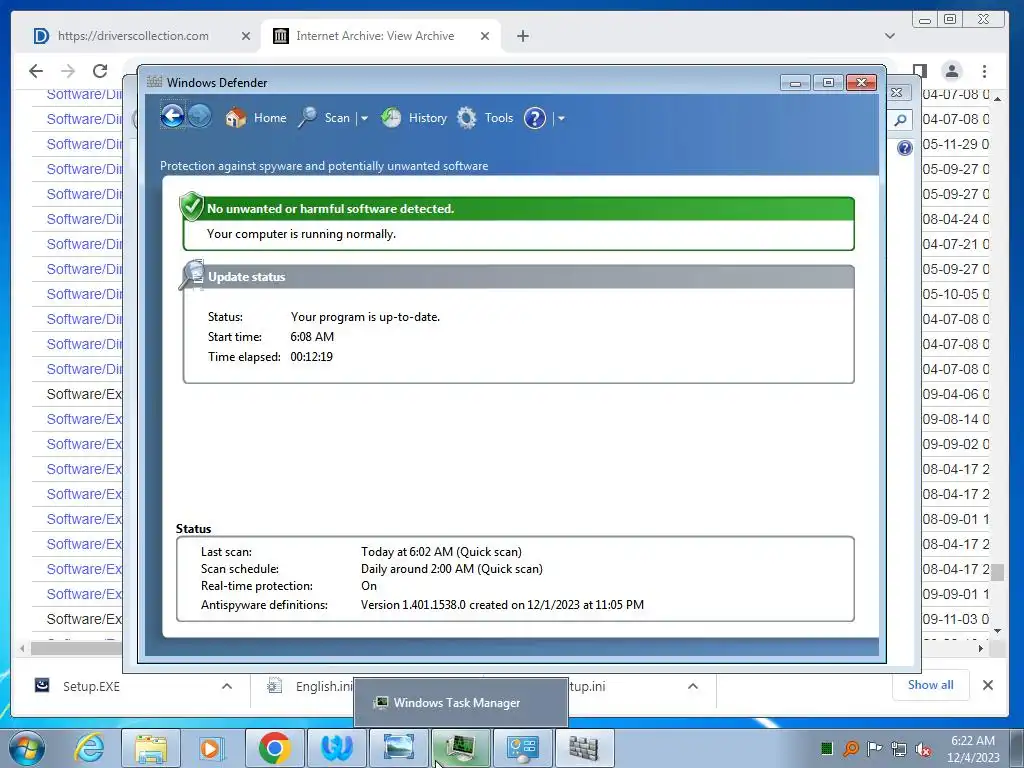Click the green square tray icon
The width and height of the screenshot is (1024, 768).
tap(827, 748)
